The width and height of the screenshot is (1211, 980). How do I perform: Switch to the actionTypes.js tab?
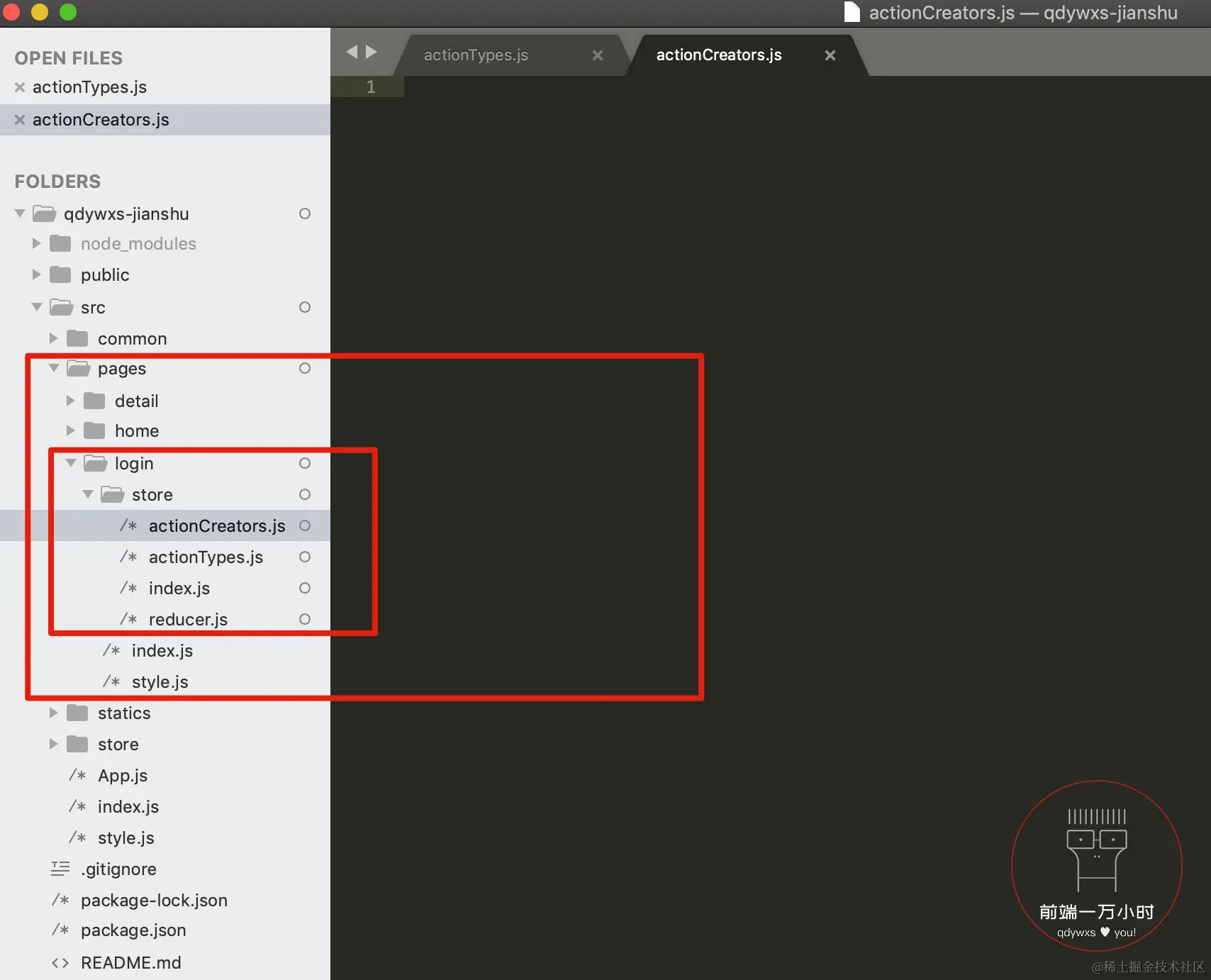tap(476, 55)
